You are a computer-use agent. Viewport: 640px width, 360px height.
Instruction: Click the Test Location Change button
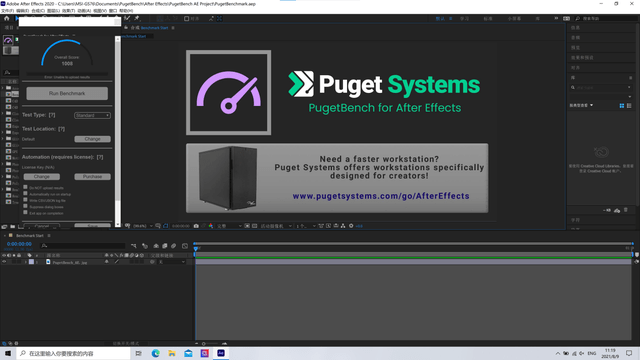tap(92, 139)
